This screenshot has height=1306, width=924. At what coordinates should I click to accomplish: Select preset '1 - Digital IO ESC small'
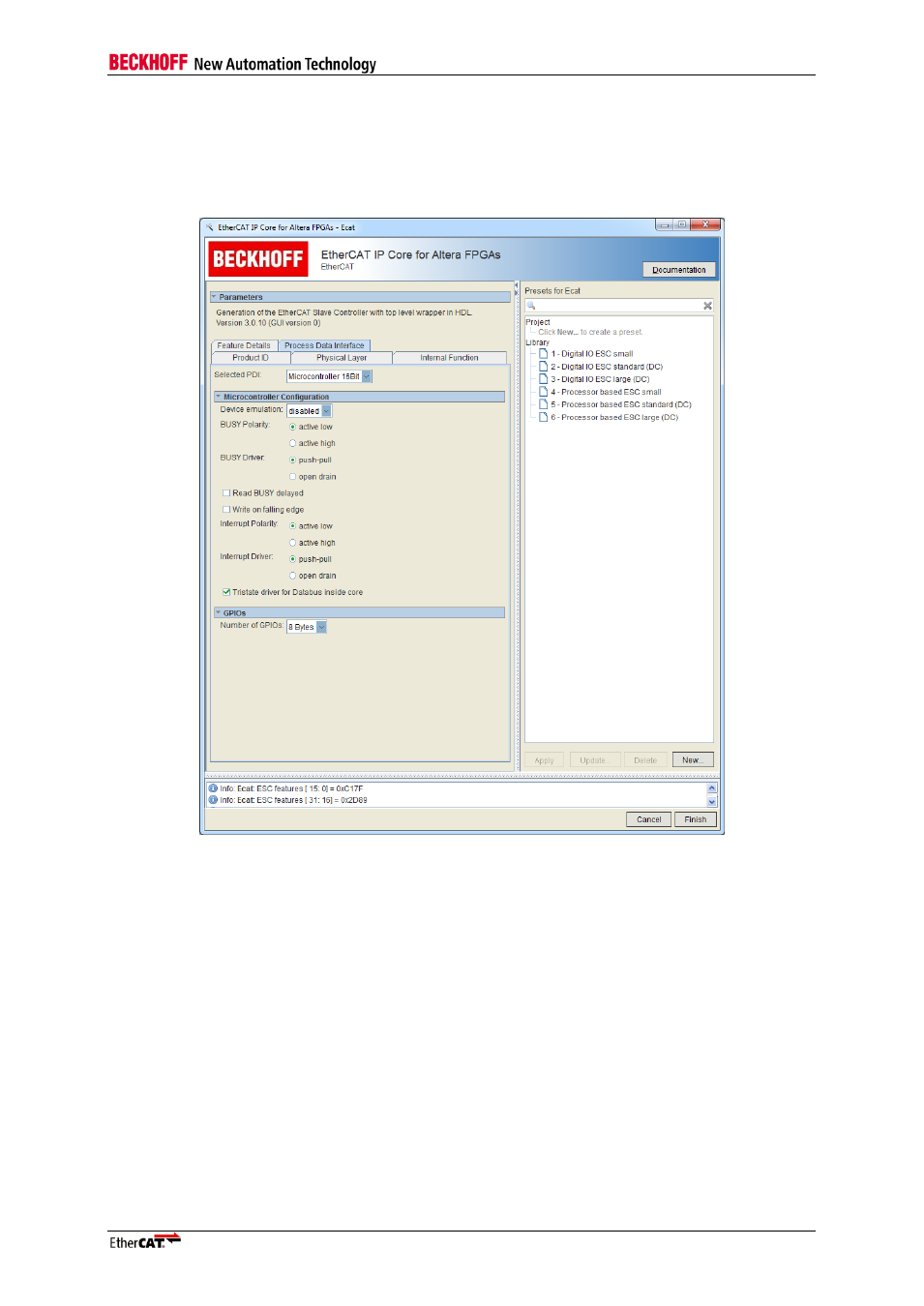[592, 354]
